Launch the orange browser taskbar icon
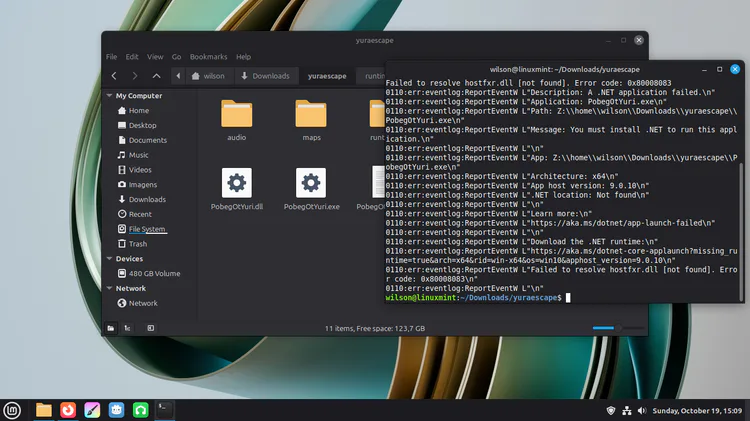The height and width of the screenshot is (421, 750). pos(68,410)
